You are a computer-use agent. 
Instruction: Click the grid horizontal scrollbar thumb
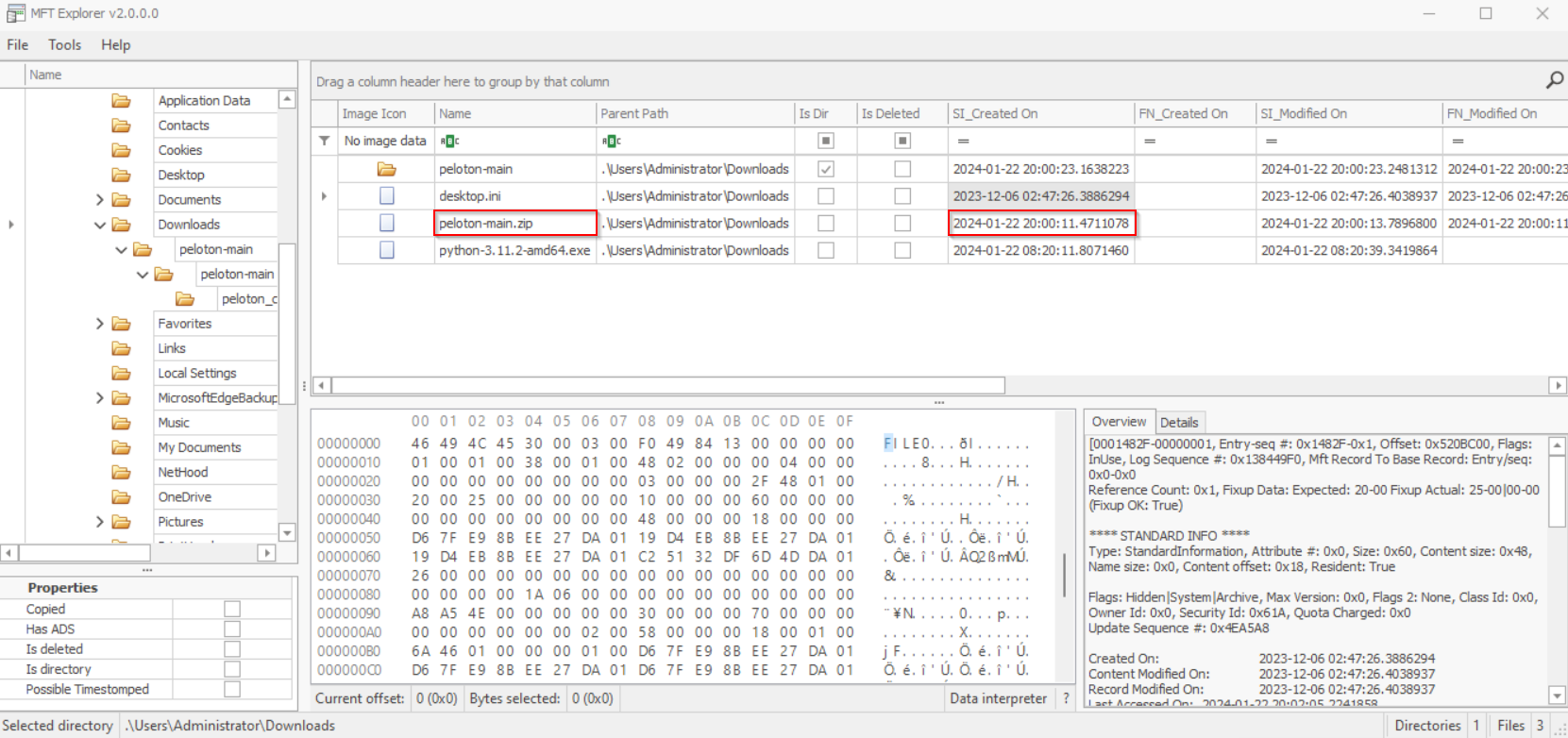[667, 385]
